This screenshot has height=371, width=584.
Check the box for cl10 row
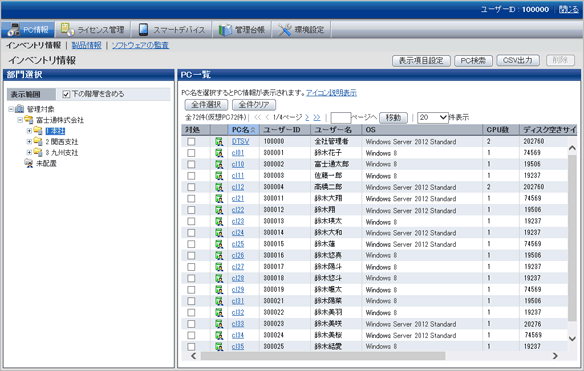coord(191,164)
